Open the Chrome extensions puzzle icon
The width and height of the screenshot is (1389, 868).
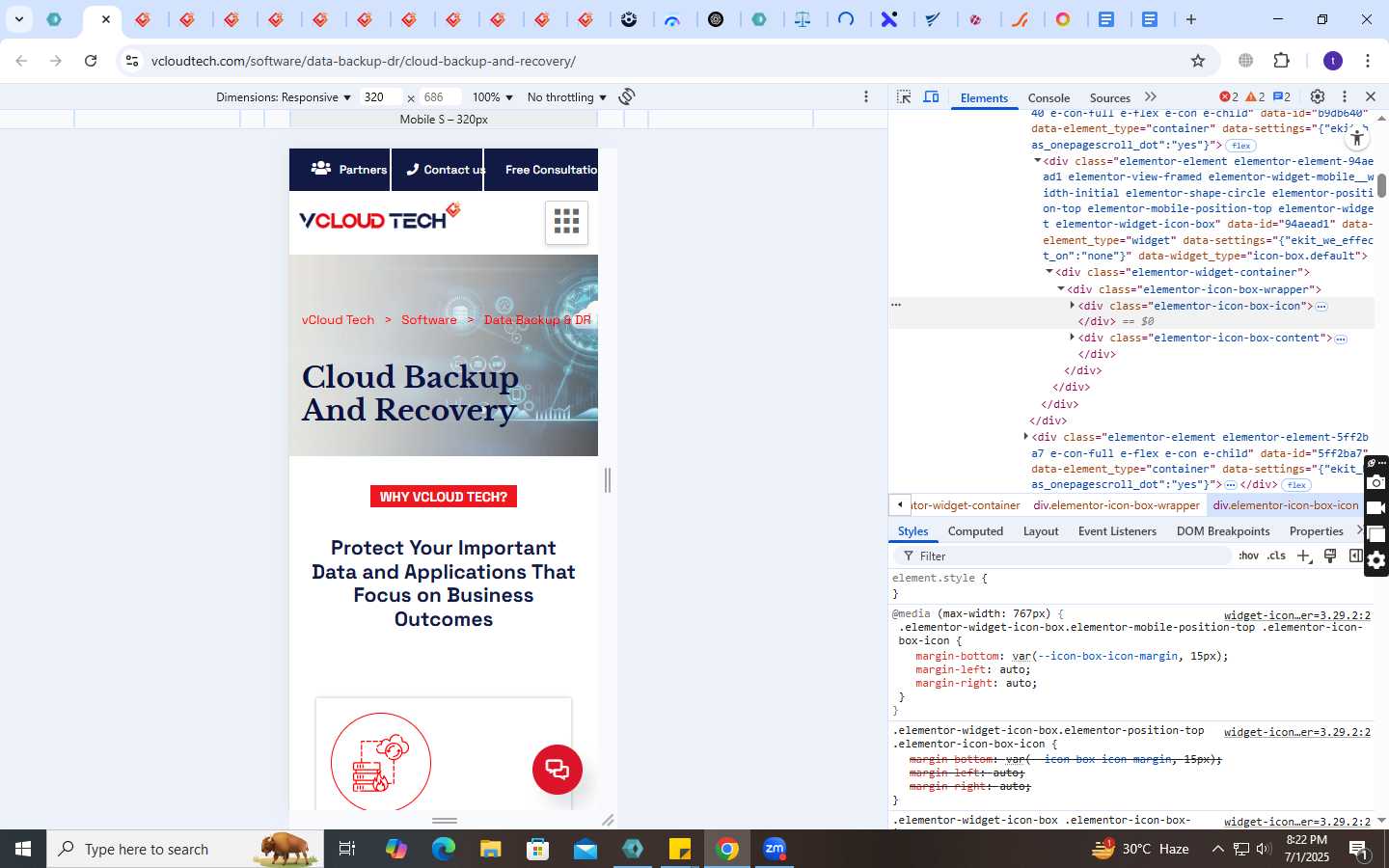coord(1282,61)
